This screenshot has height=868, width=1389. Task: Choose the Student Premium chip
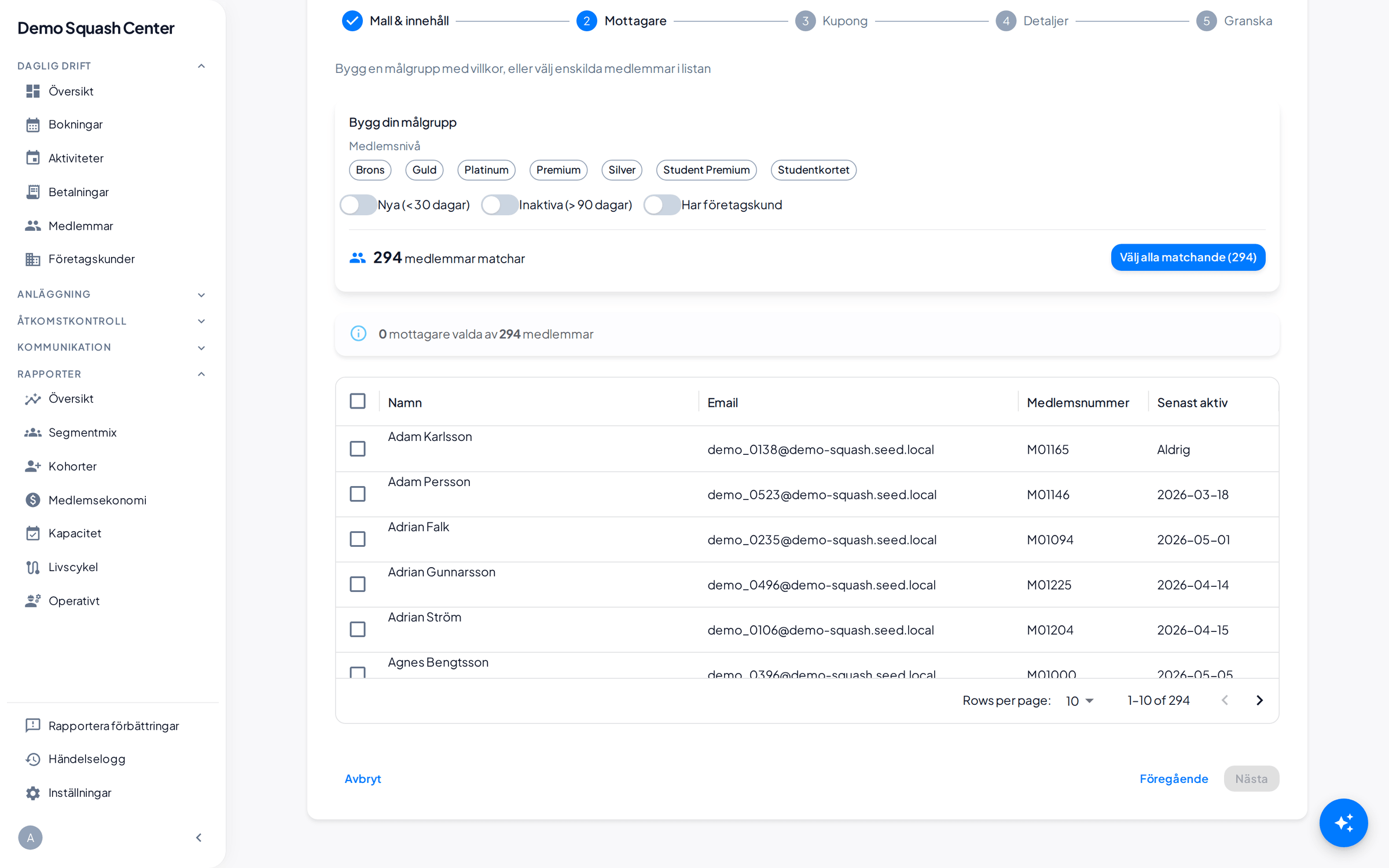(706, 170)
